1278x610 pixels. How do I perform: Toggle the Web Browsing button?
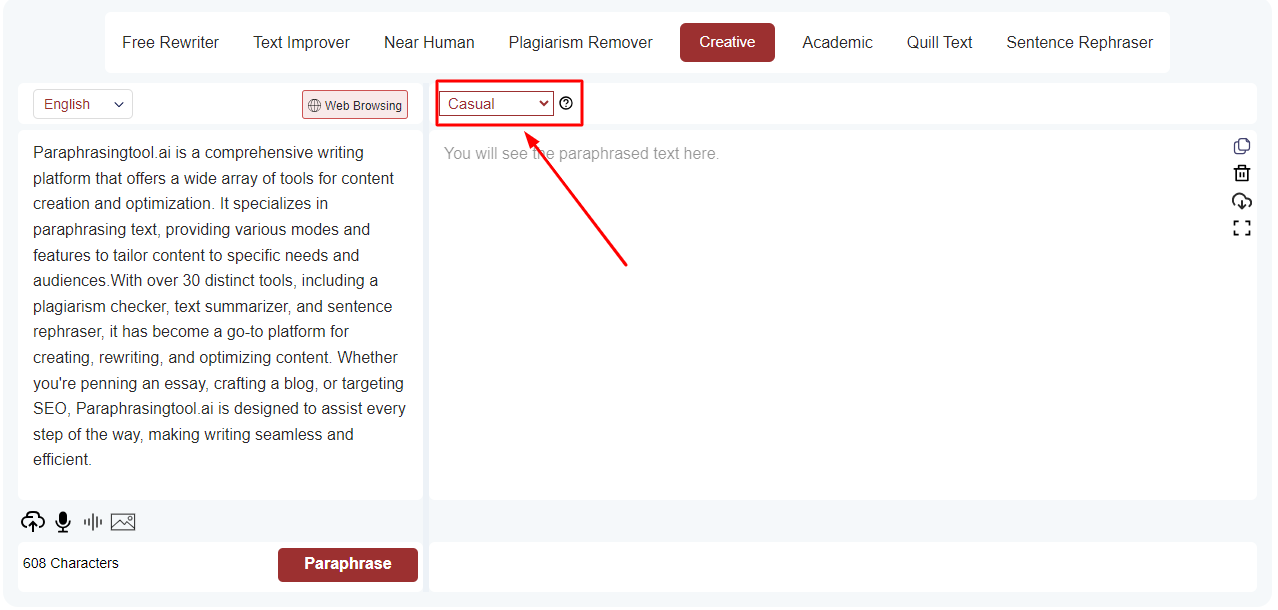[x=355, y=105]
